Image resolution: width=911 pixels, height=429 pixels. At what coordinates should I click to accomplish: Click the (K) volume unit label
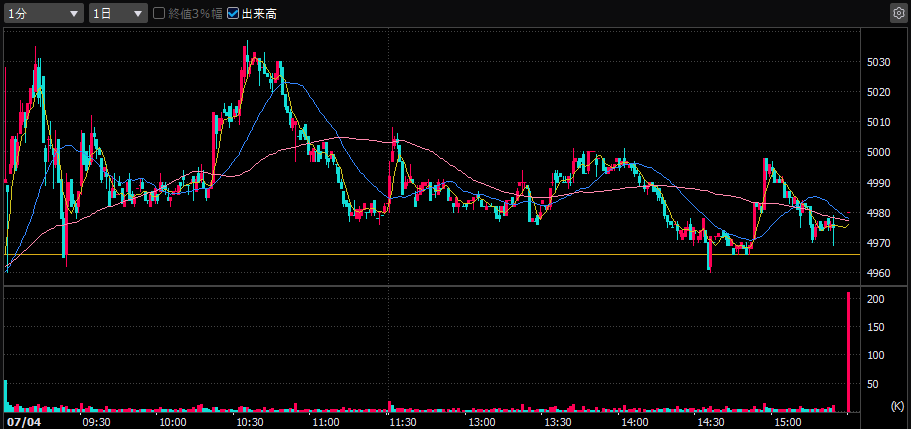click(x=897, y=406)
